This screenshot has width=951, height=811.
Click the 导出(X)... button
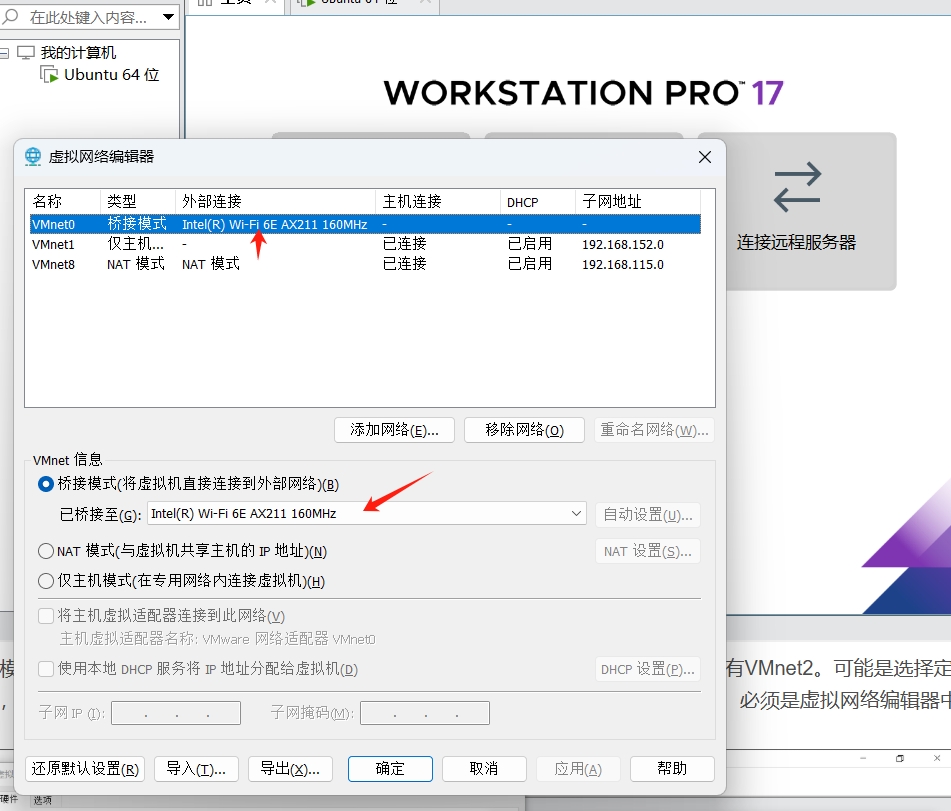click(290, 769)
